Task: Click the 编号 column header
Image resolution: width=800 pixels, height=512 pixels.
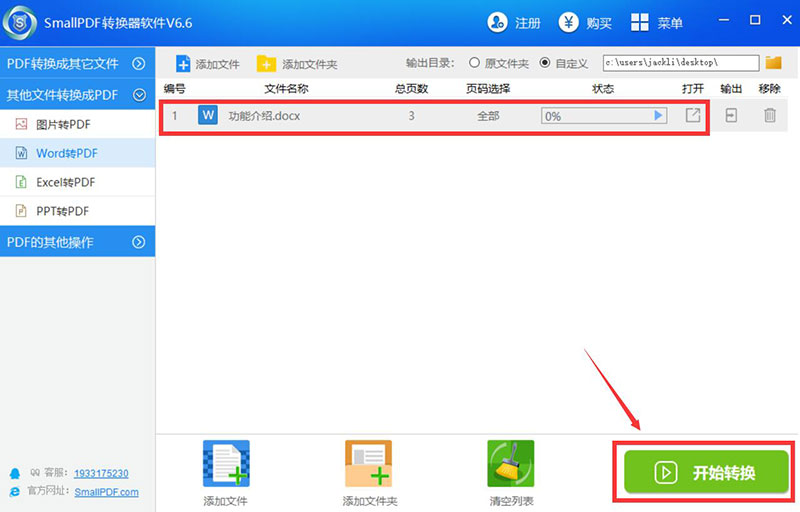Action: [174, 89]
